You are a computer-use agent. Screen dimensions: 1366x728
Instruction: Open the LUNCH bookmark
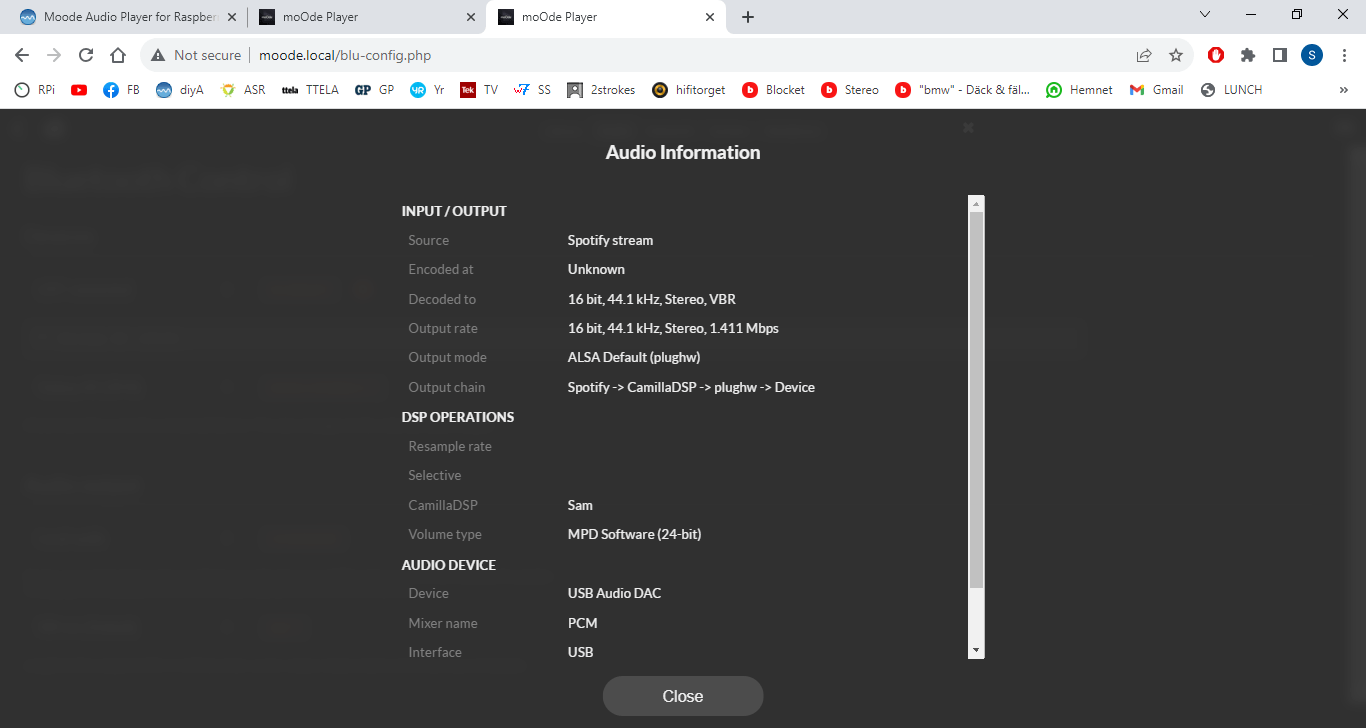[x=1231, y=90]
